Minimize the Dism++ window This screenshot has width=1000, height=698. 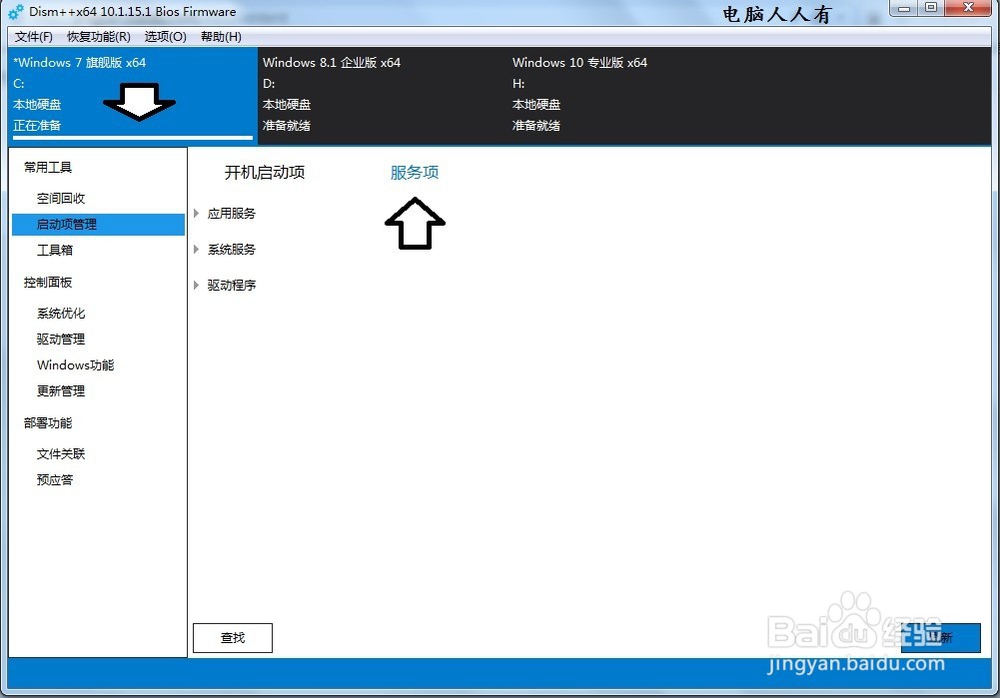click(904, 8)
